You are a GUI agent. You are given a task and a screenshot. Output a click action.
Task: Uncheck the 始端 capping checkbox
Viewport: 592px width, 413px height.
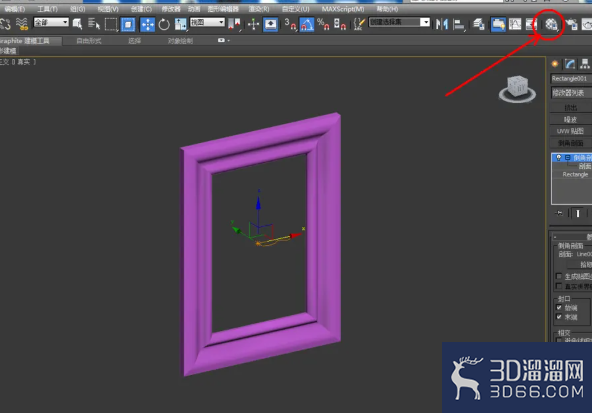coord(559,307)
